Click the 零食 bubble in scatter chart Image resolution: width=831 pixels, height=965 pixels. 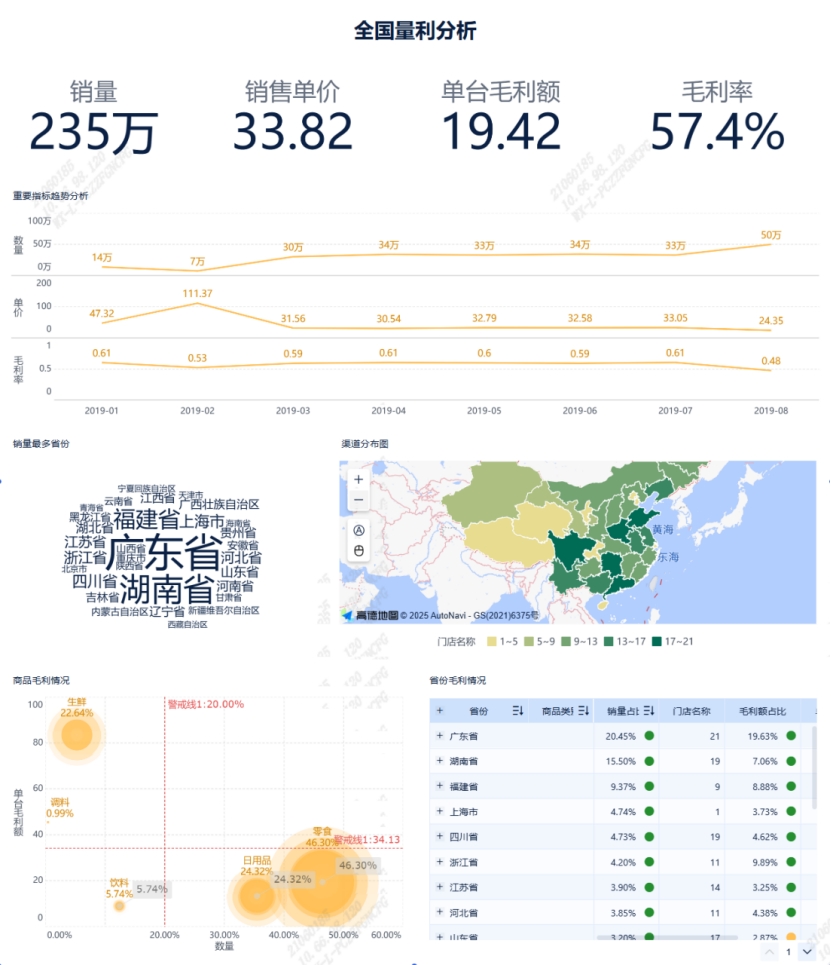(x=322, y=881)
